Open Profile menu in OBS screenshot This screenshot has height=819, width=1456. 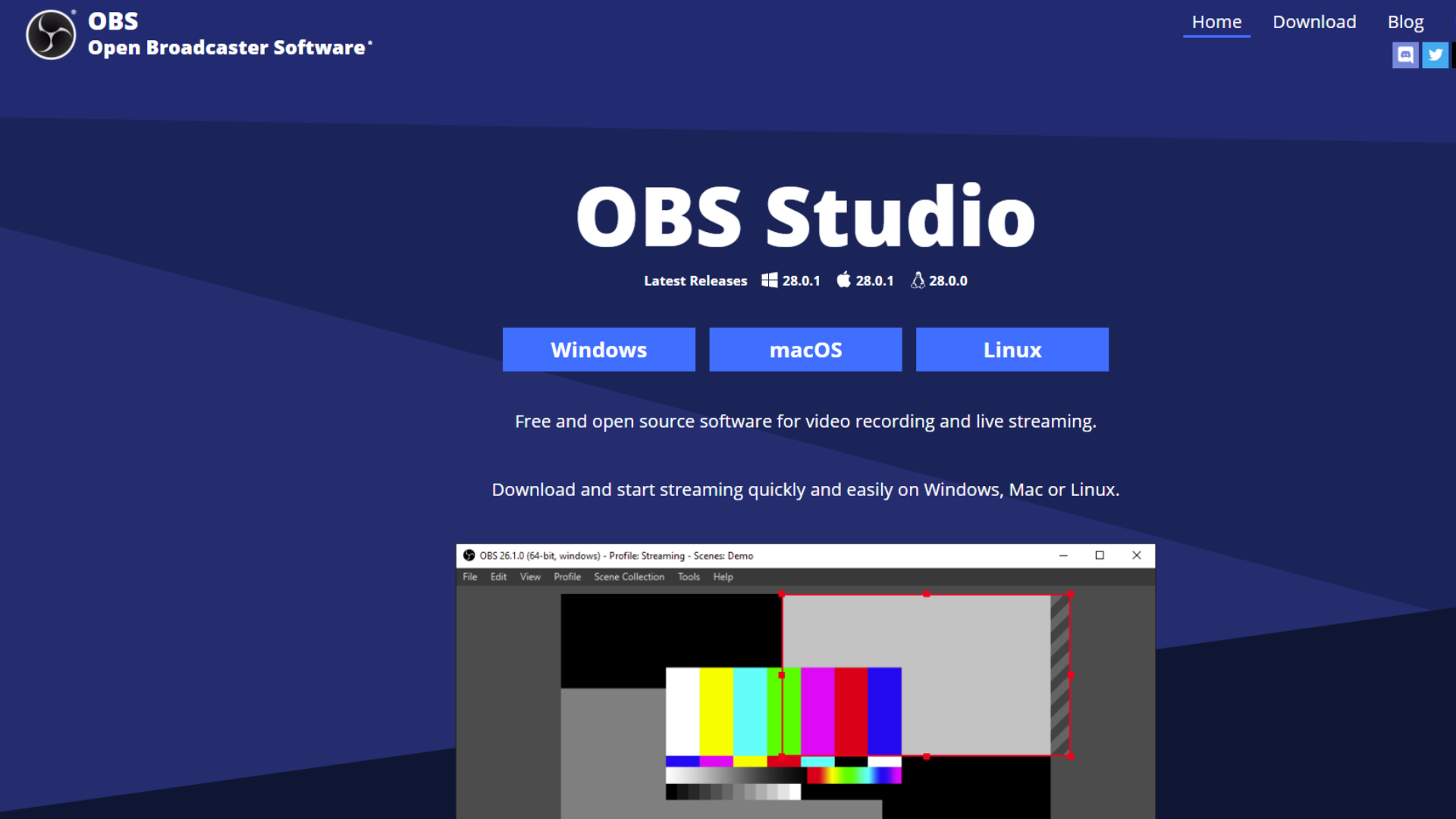pos(567,577)
